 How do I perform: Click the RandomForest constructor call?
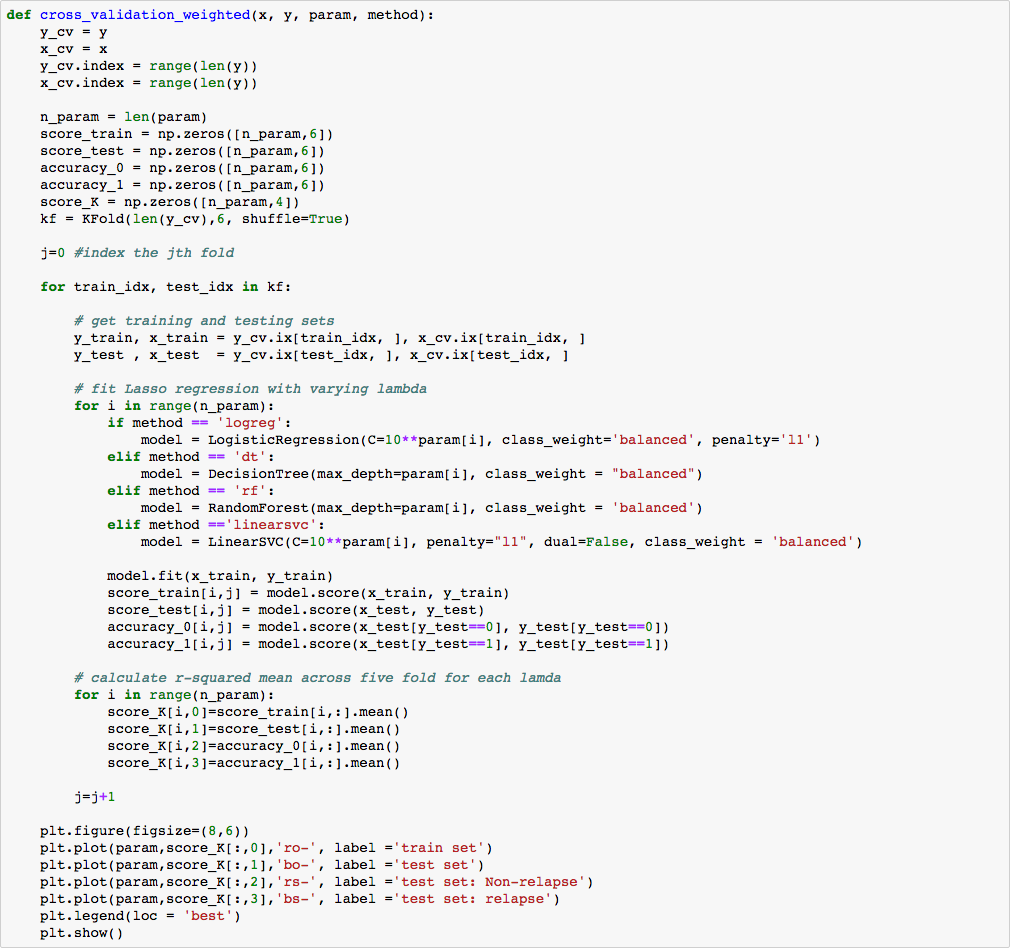pyautogui.click(x=258, y=508)
